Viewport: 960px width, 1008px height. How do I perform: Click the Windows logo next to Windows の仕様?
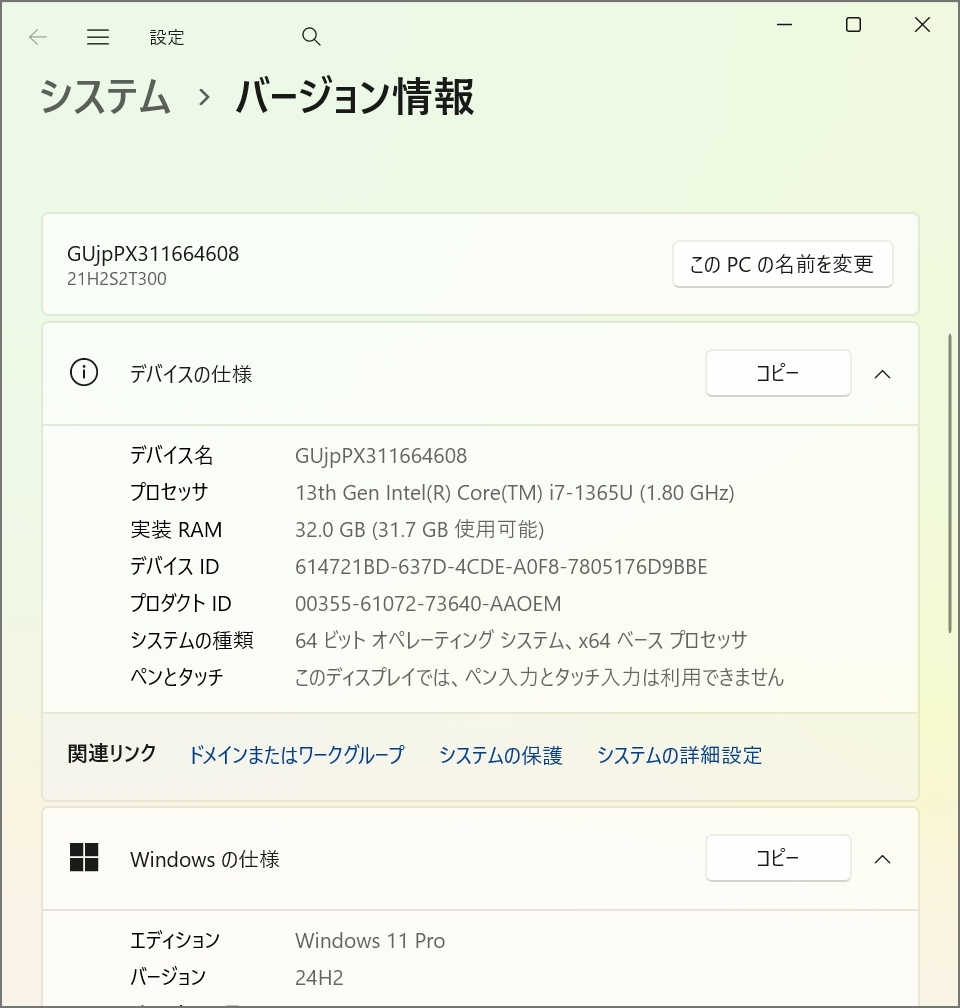[84, 858]
